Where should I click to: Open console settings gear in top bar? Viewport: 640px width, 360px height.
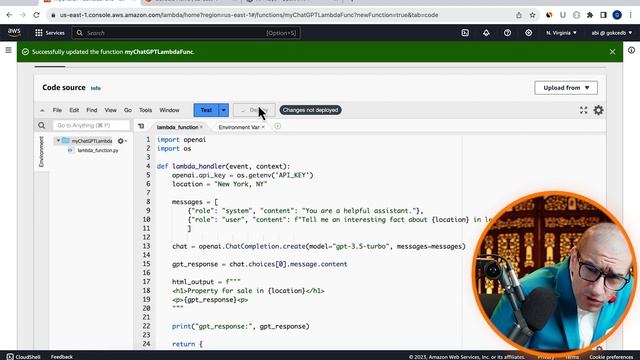point(529,33)
